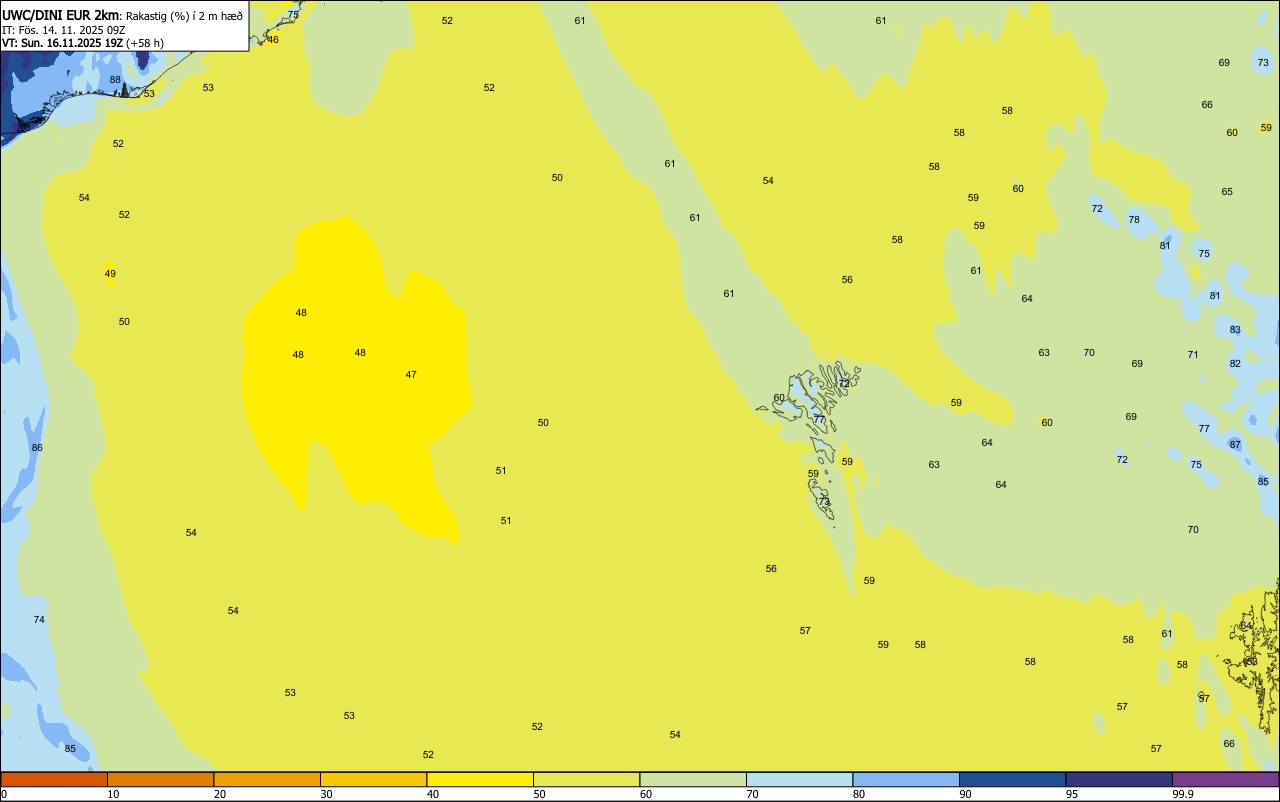Click the humidity value 49 on the map

pyautogui.click(x=110, y=274)
